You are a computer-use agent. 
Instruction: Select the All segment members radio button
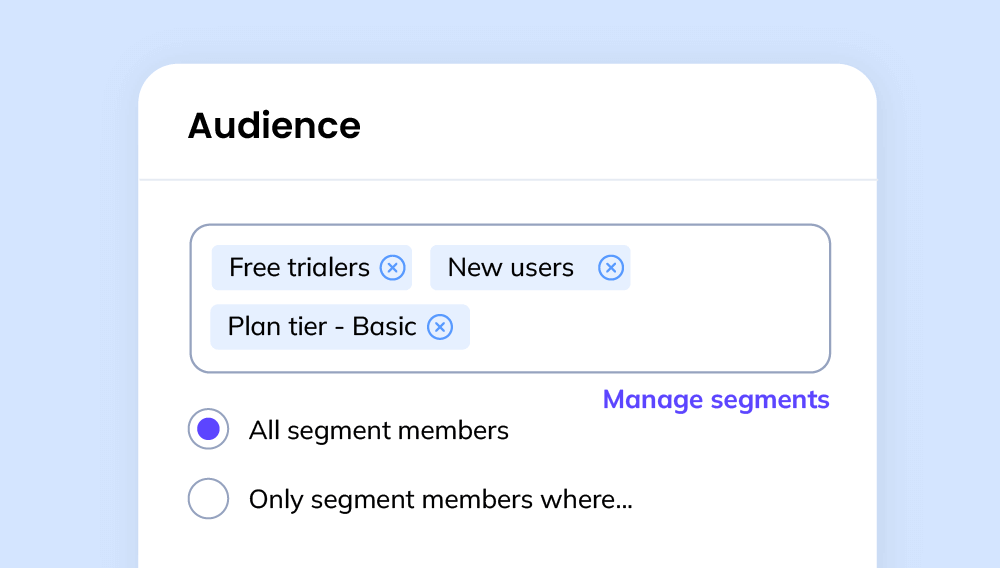pos(209,429)
